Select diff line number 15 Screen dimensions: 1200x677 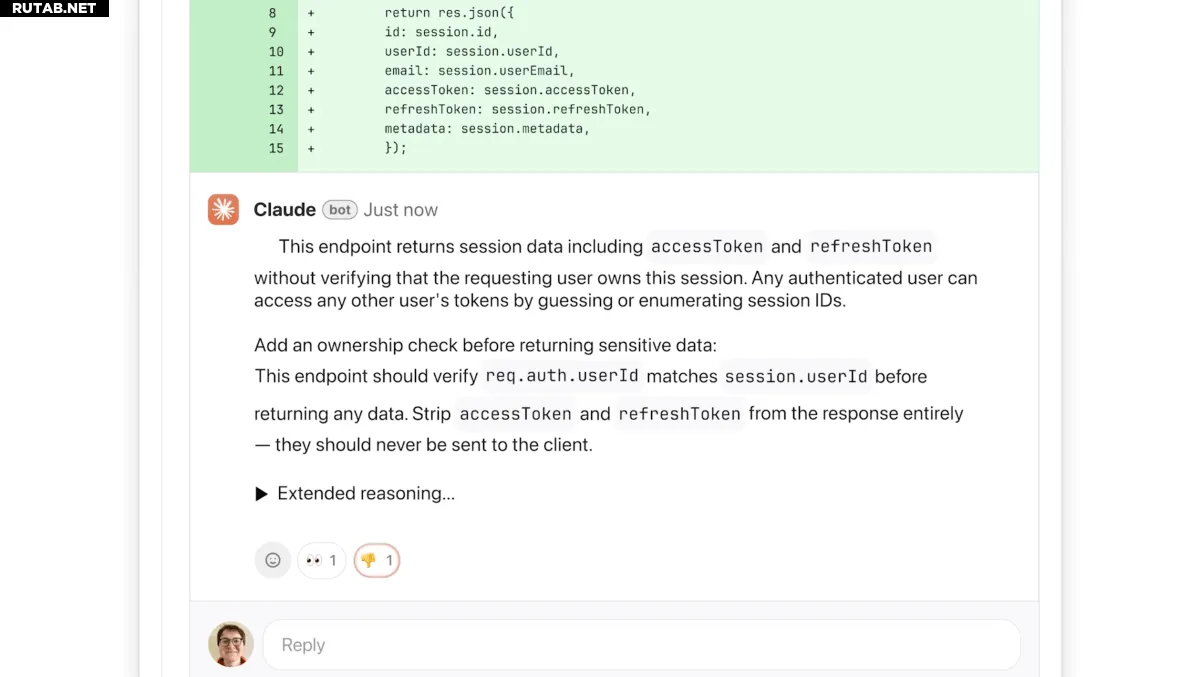(276, 148)
